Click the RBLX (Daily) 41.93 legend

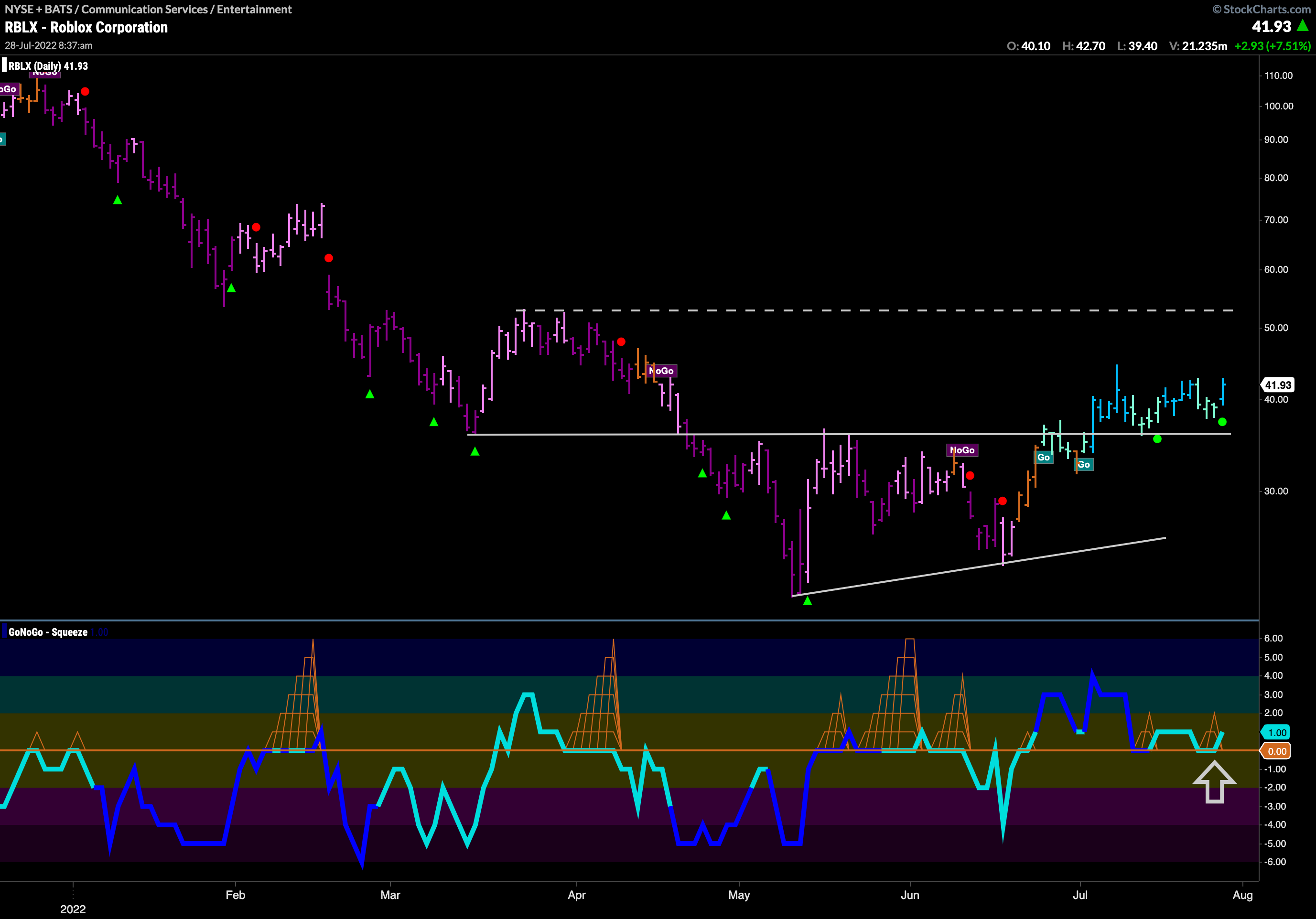pos(48,66)
